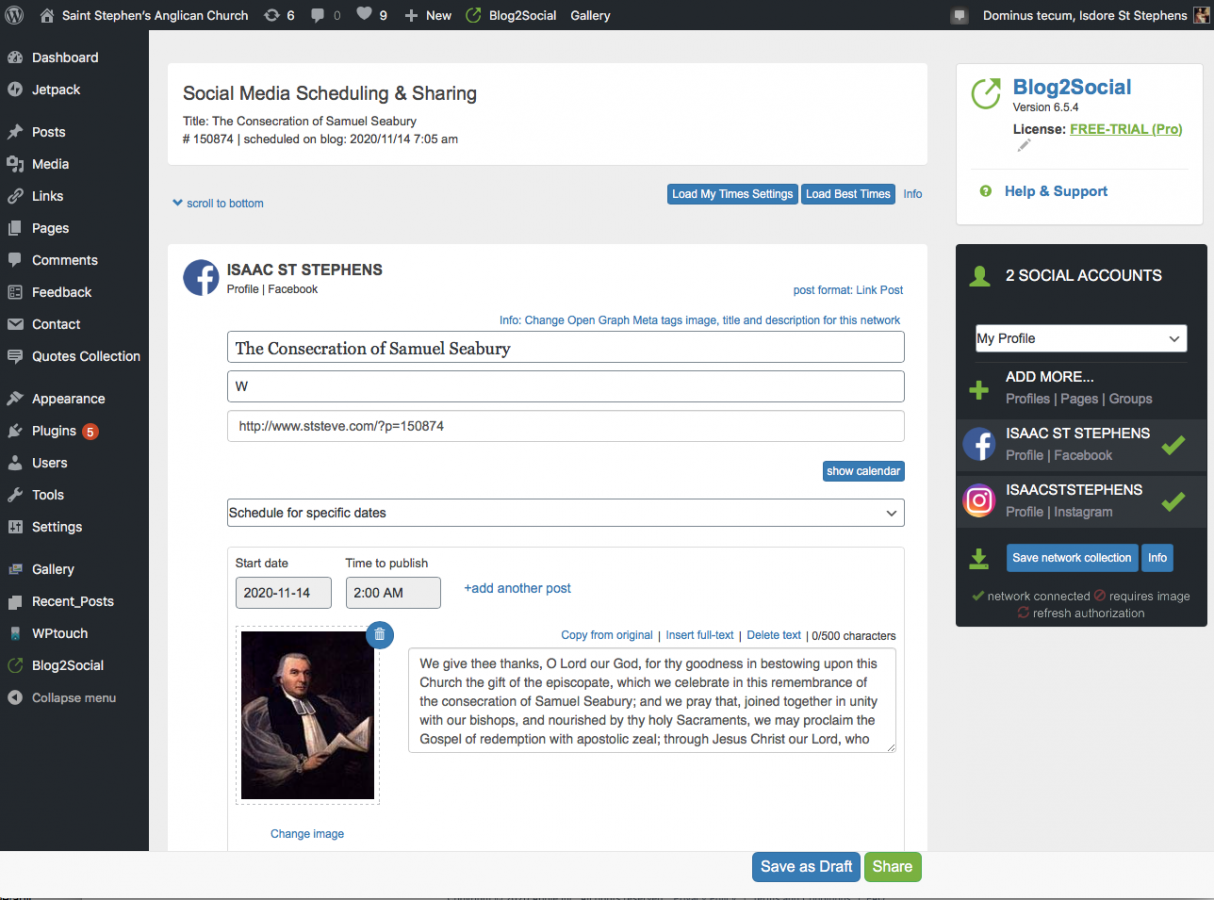Toggle the ISAAC ST STEPHENS Facebook account checkmark

coord(1173,444)
